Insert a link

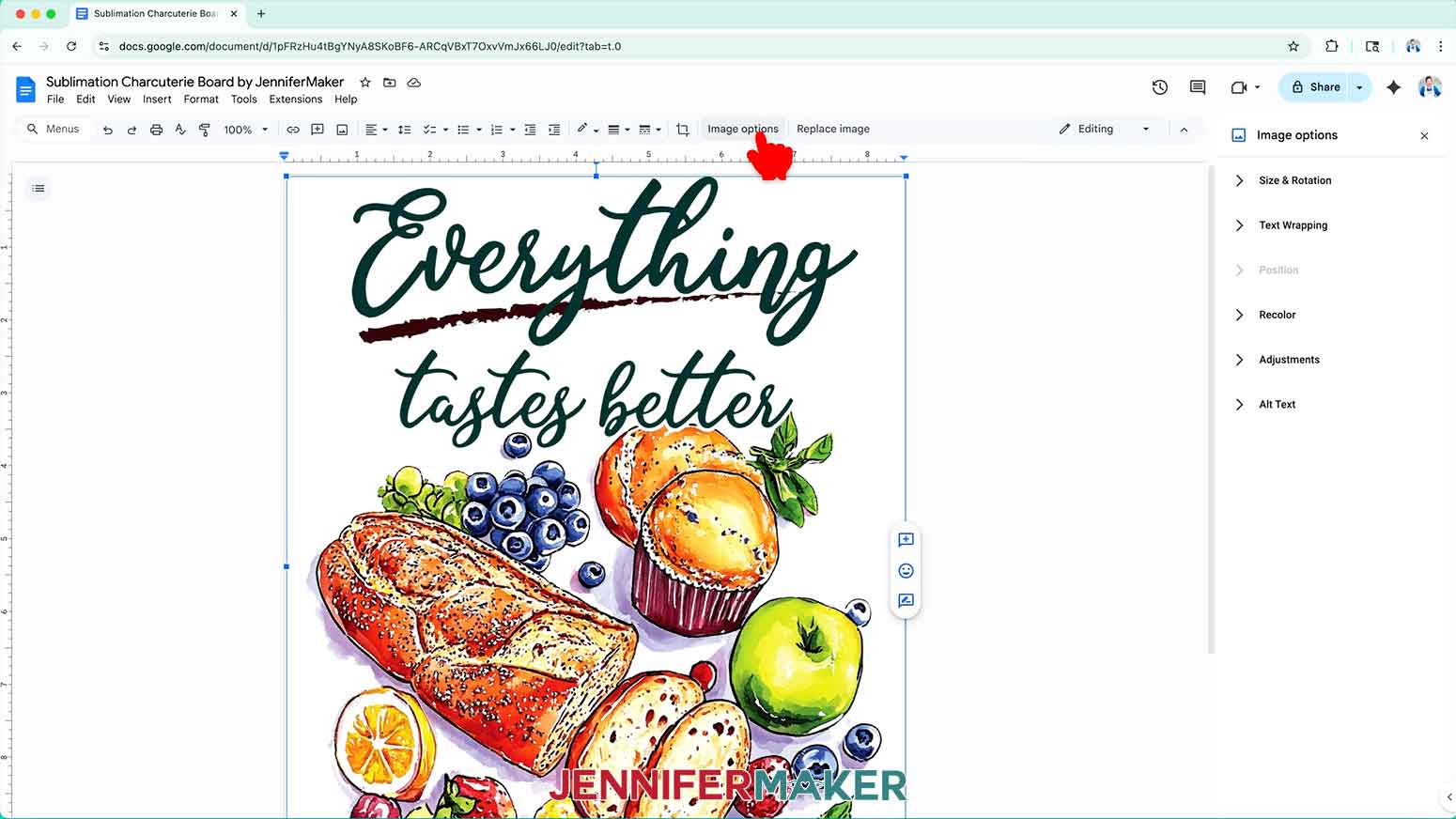293,130
